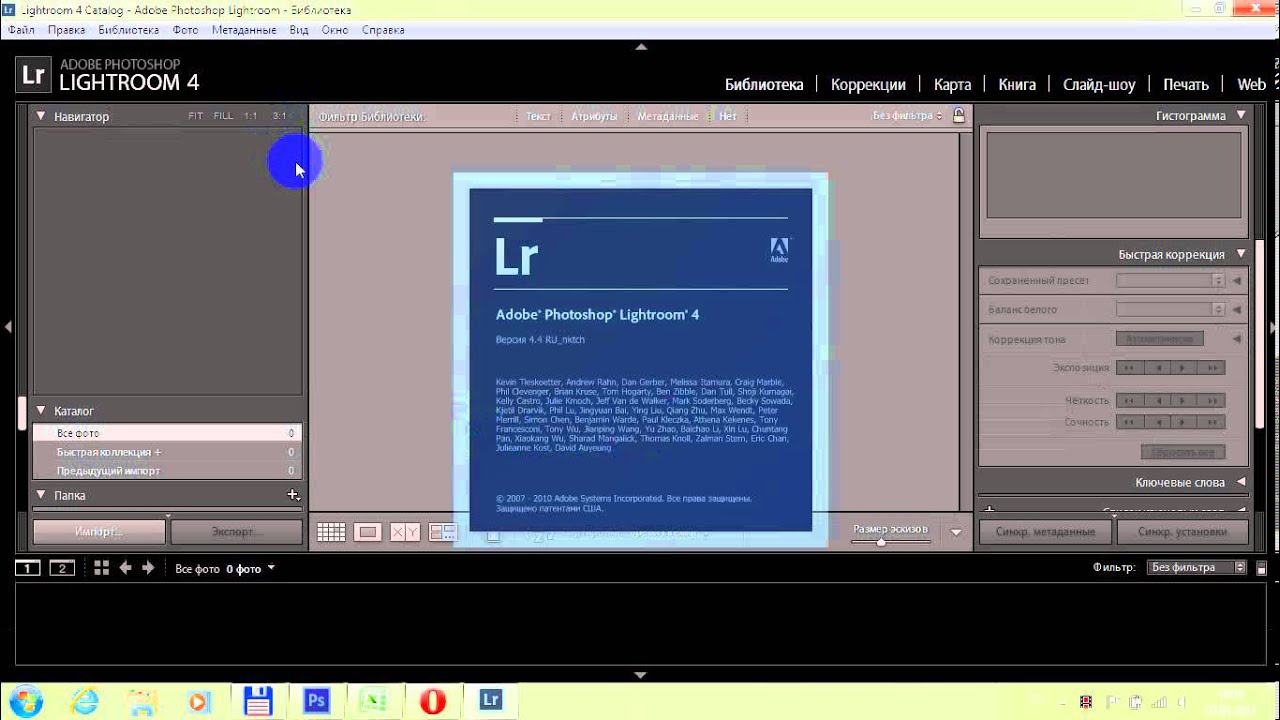Open toolbar content dropdown arrow
1280x720 pixels.
pos(956,533)
